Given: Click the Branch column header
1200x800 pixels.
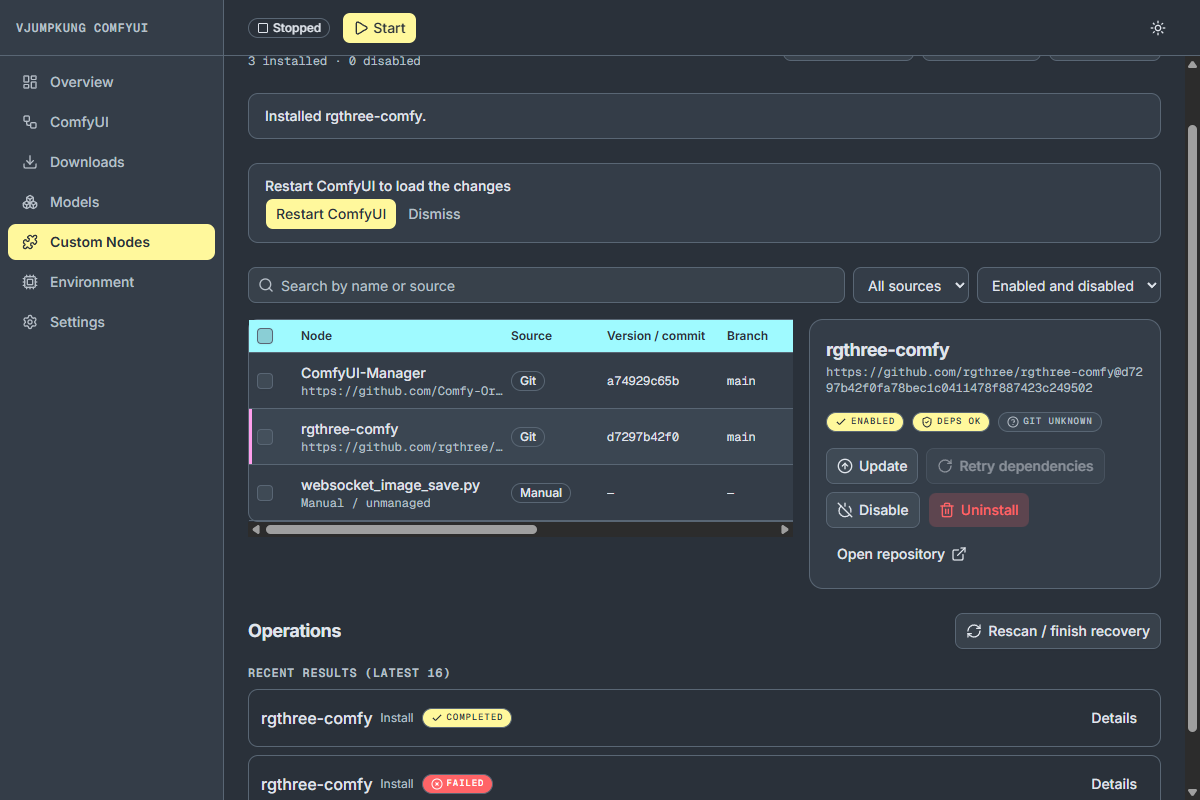Looking at the screenshot, I should coord(747,336).
